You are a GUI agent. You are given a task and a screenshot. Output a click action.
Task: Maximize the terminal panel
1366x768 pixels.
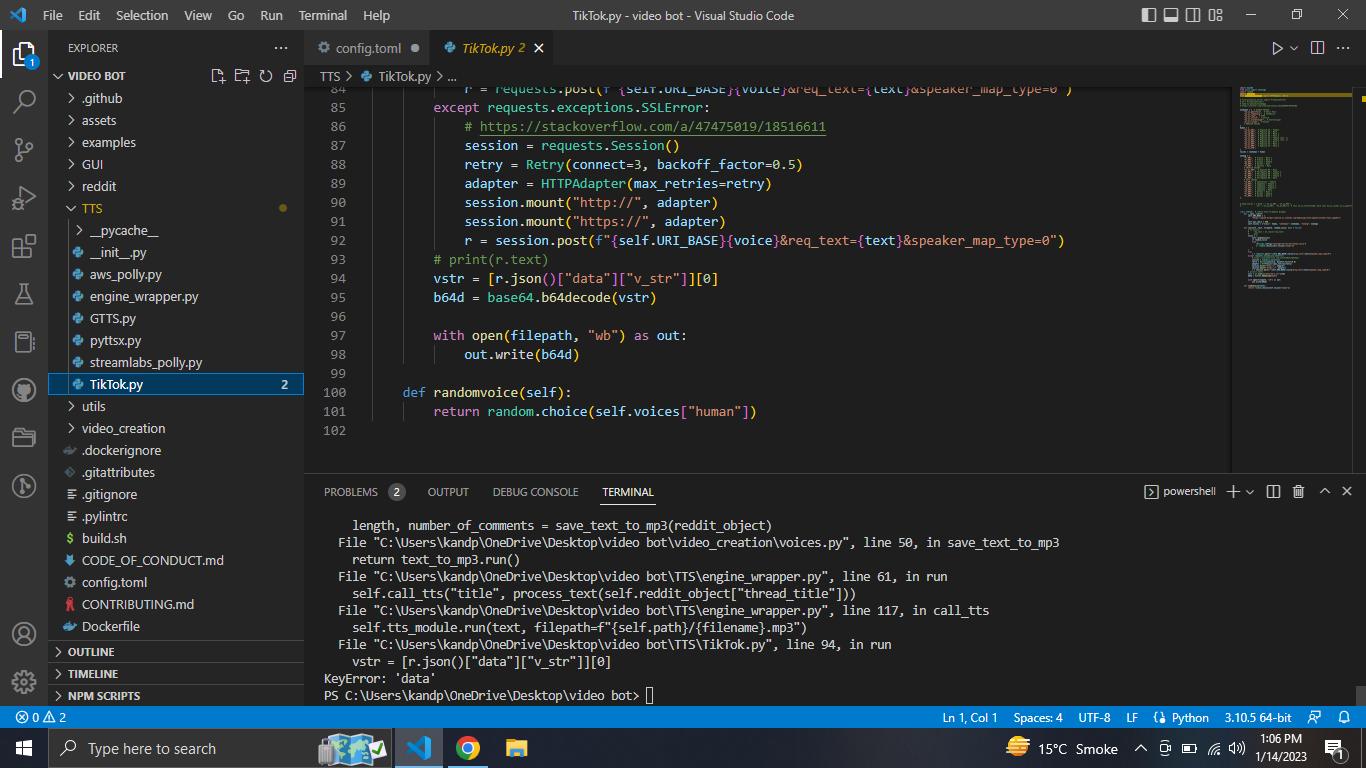pos(1324,491)
